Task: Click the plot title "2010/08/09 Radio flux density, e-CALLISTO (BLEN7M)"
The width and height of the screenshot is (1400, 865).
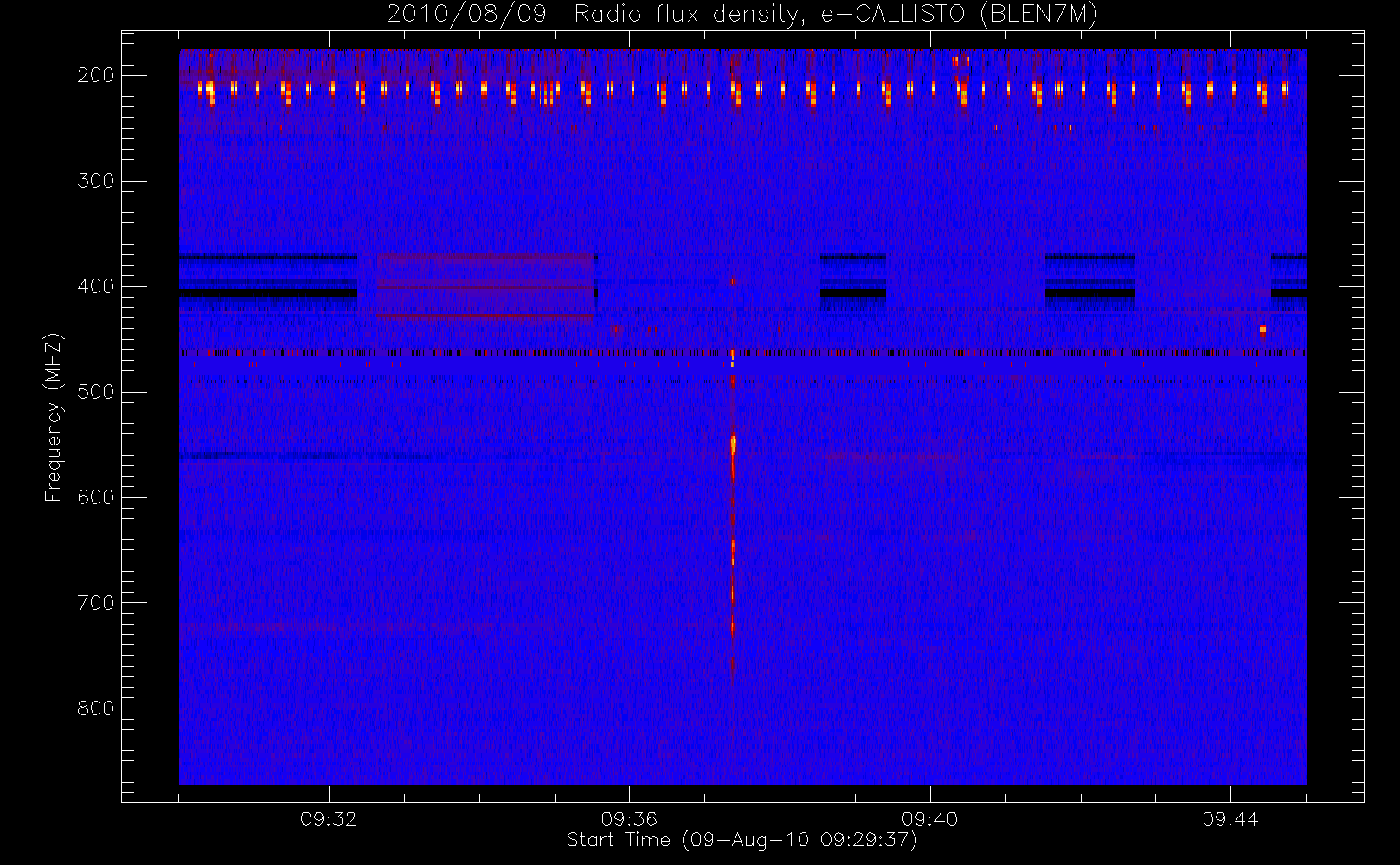Action: coord(742,15)
